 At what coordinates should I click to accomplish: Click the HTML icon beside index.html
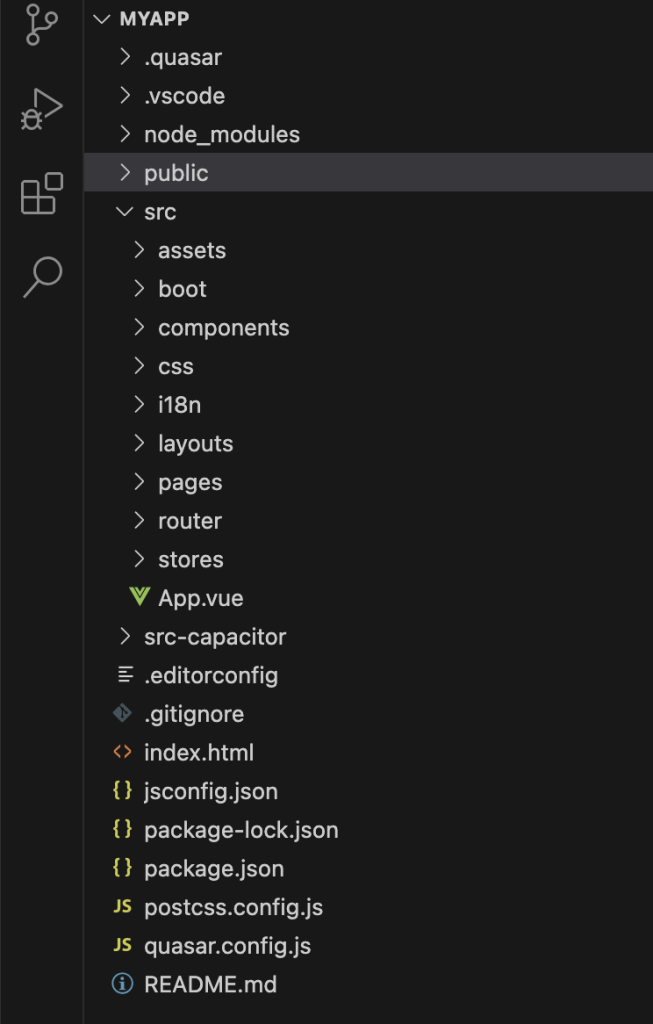(123, 752)
